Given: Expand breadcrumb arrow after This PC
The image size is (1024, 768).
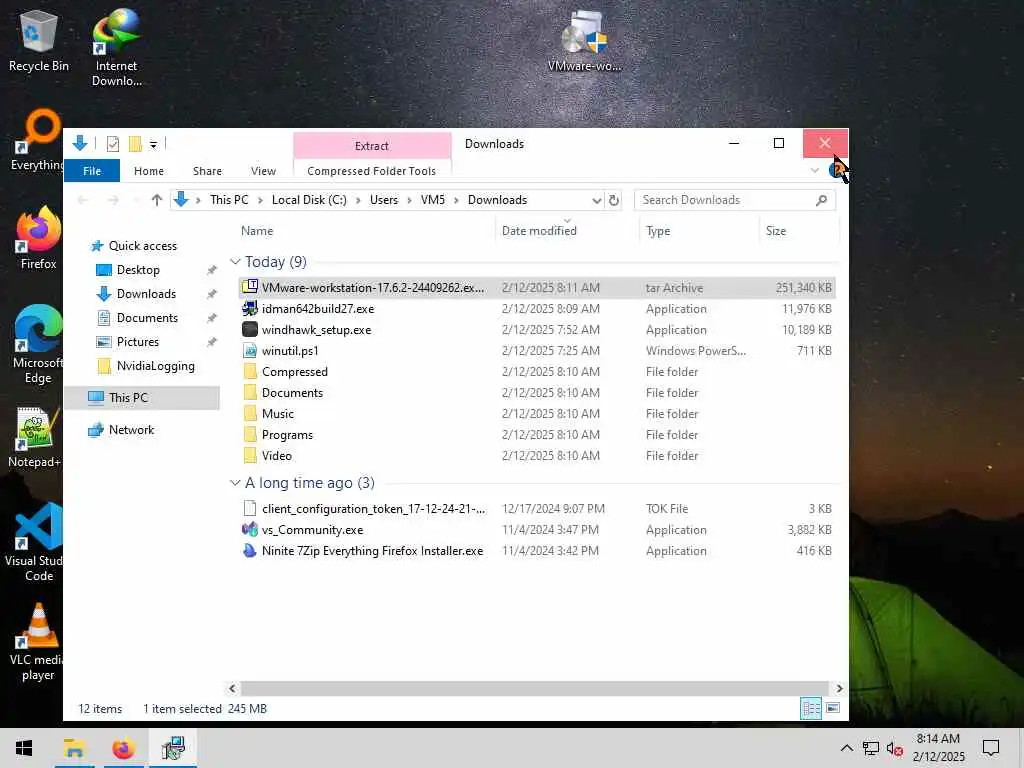Looking at the screenshot, I should tap(259, 200).
